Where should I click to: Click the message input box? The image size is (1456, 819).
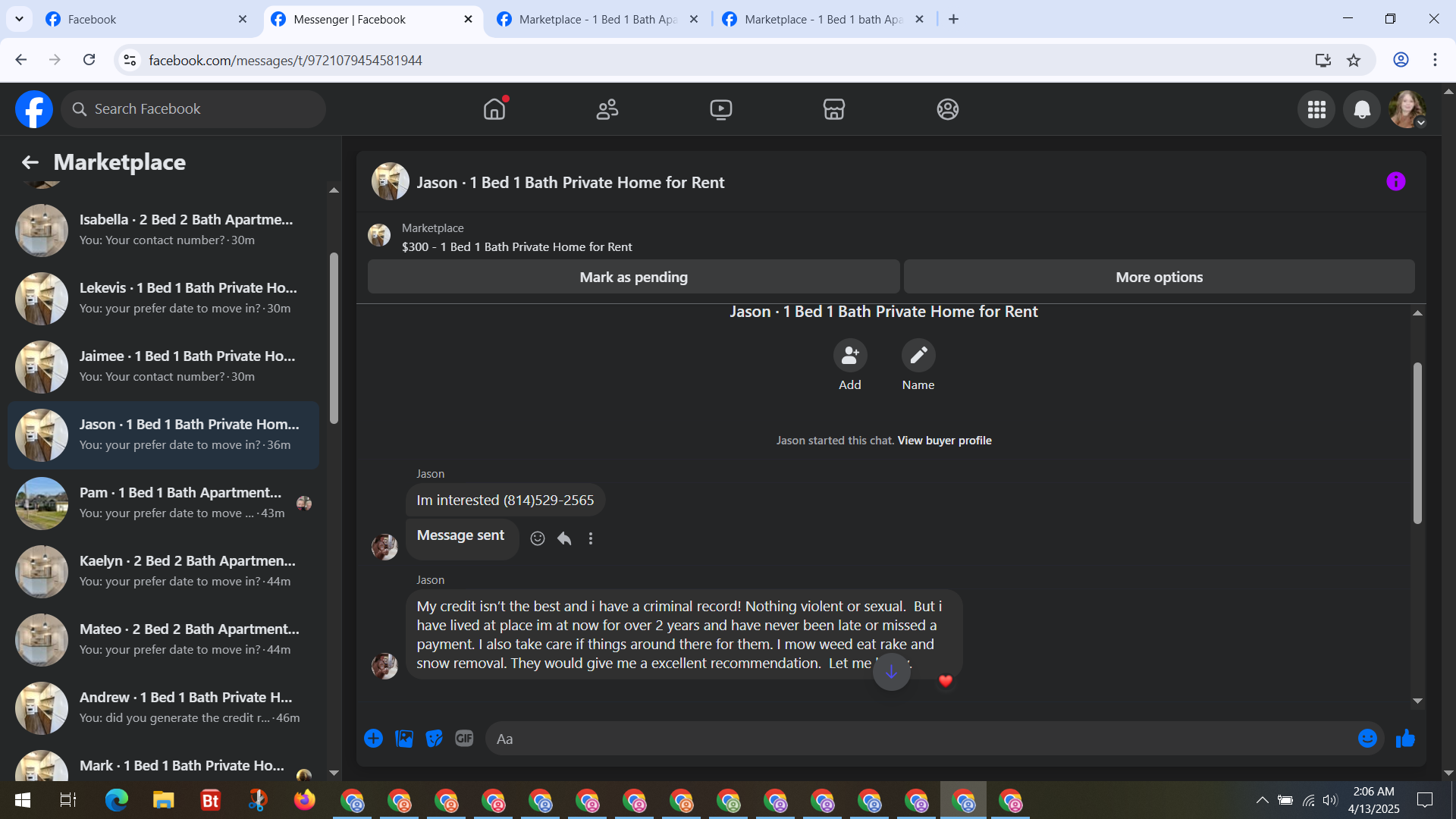(x=921, y=739)
